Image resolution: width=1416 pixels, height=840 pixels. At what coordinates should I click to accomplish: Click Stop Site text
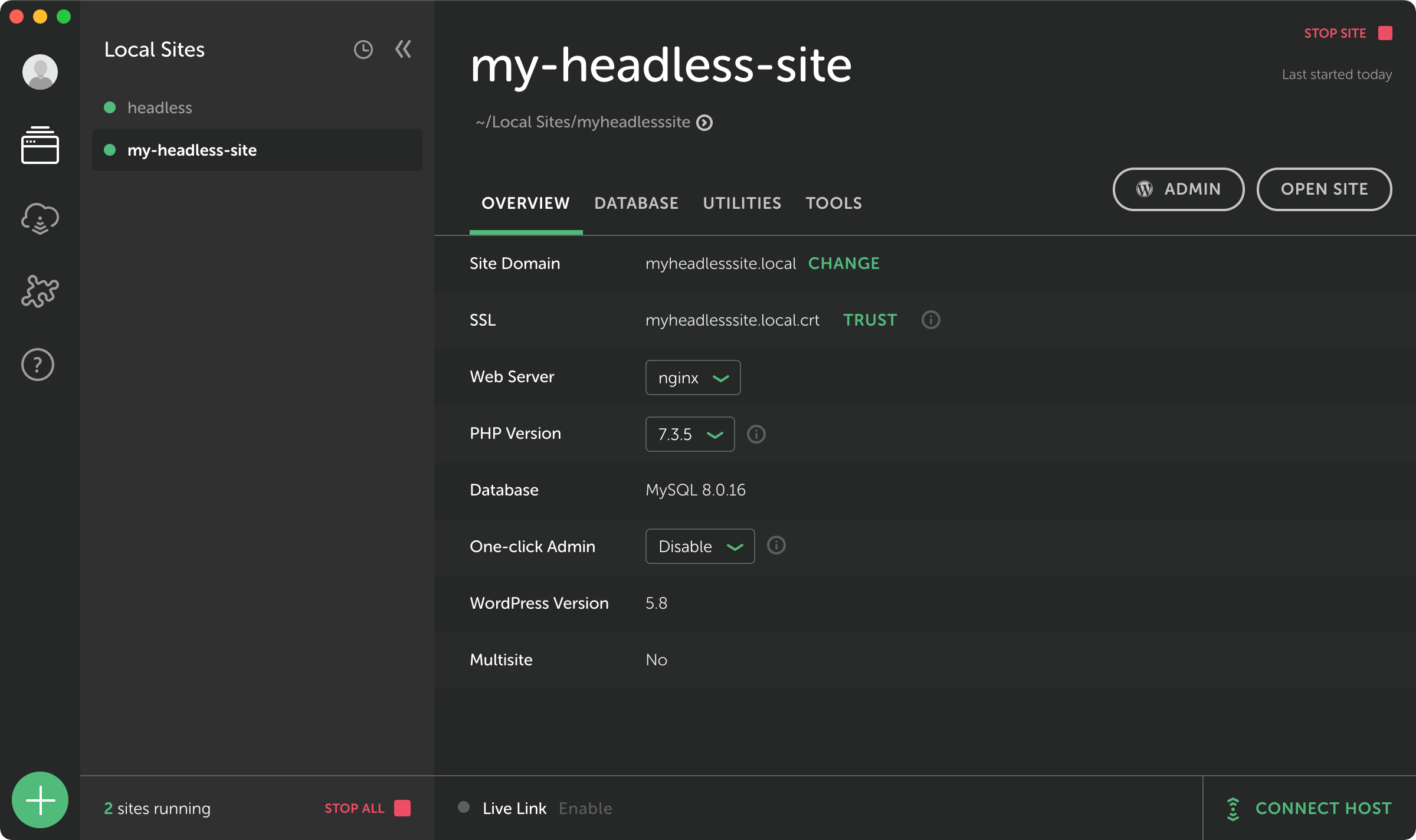[1335, 33]
